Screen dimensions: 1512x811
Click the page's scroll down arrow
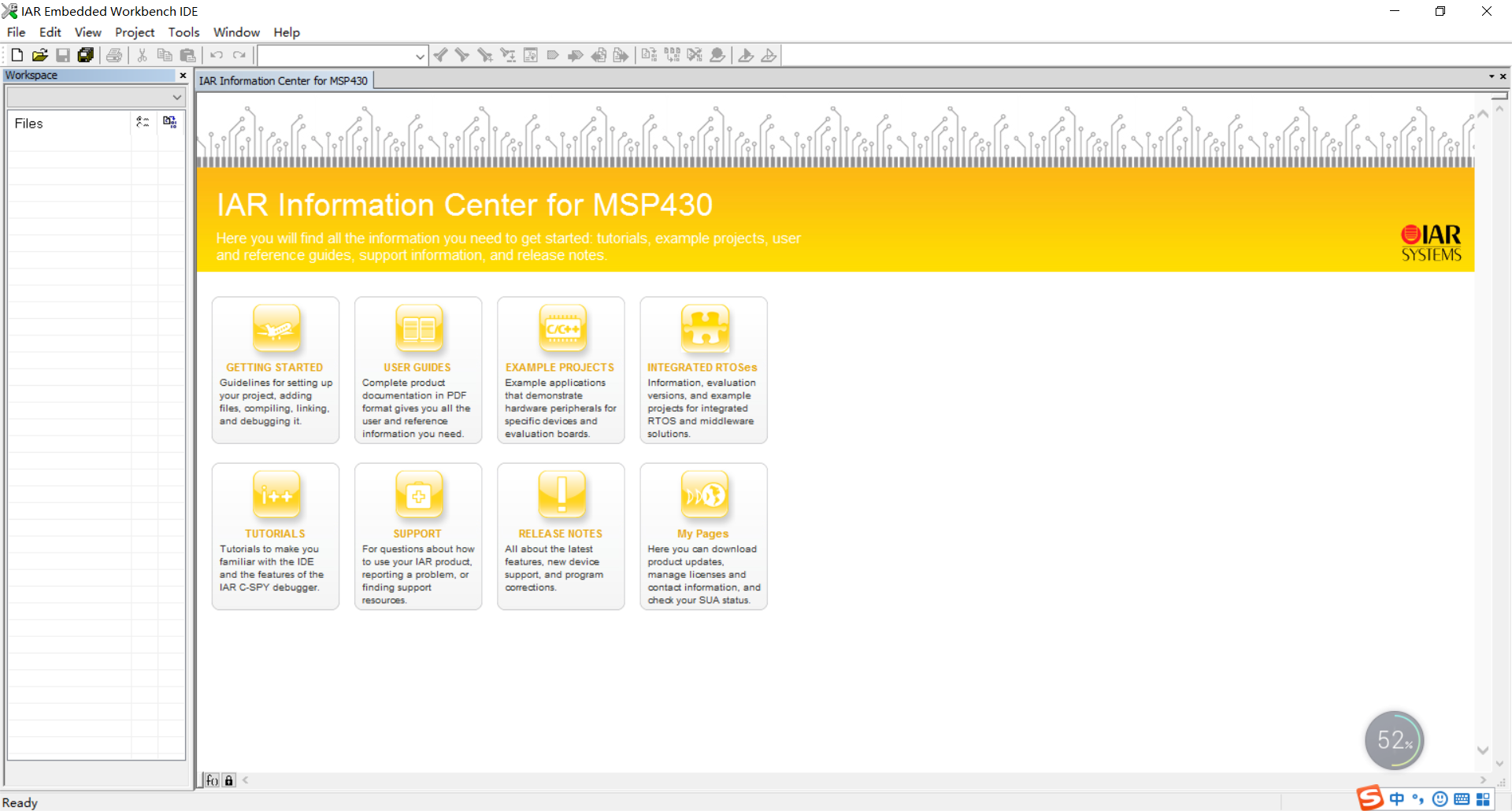pos(1483,750)
